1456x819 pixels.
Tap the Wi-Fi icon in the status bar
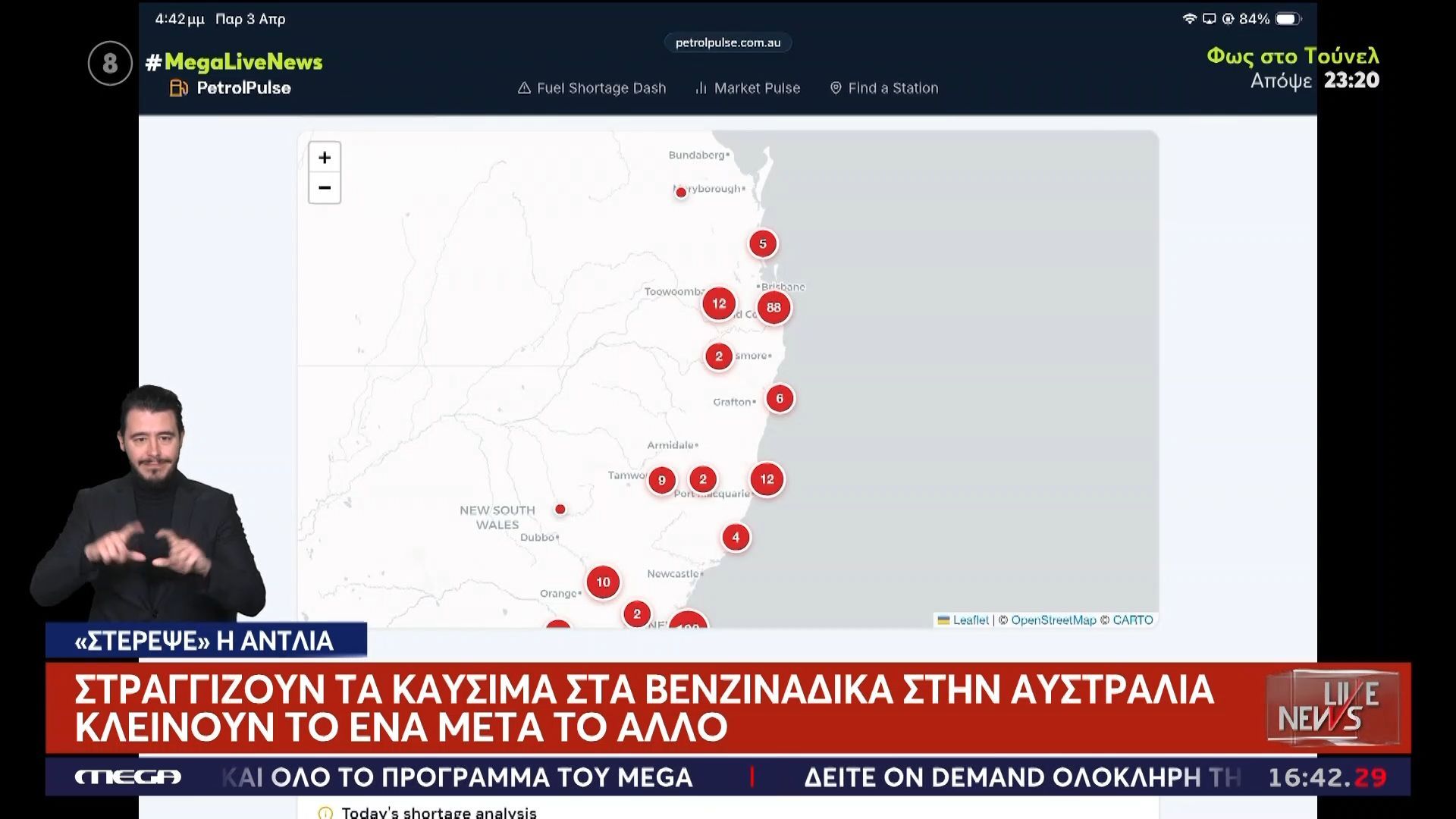point(1189,19)
